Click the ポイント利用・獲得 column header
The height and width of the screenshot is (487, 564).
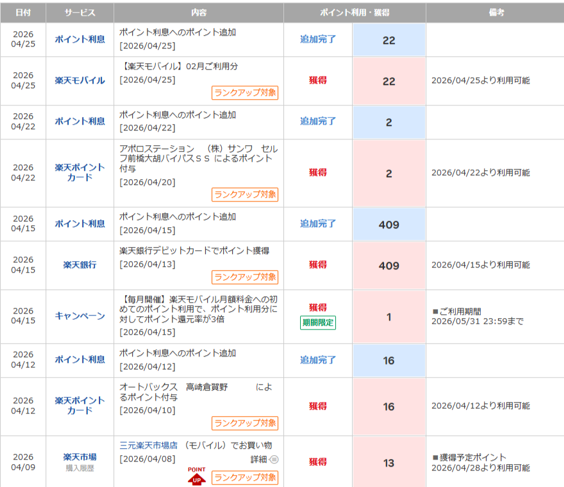(355, 13)
